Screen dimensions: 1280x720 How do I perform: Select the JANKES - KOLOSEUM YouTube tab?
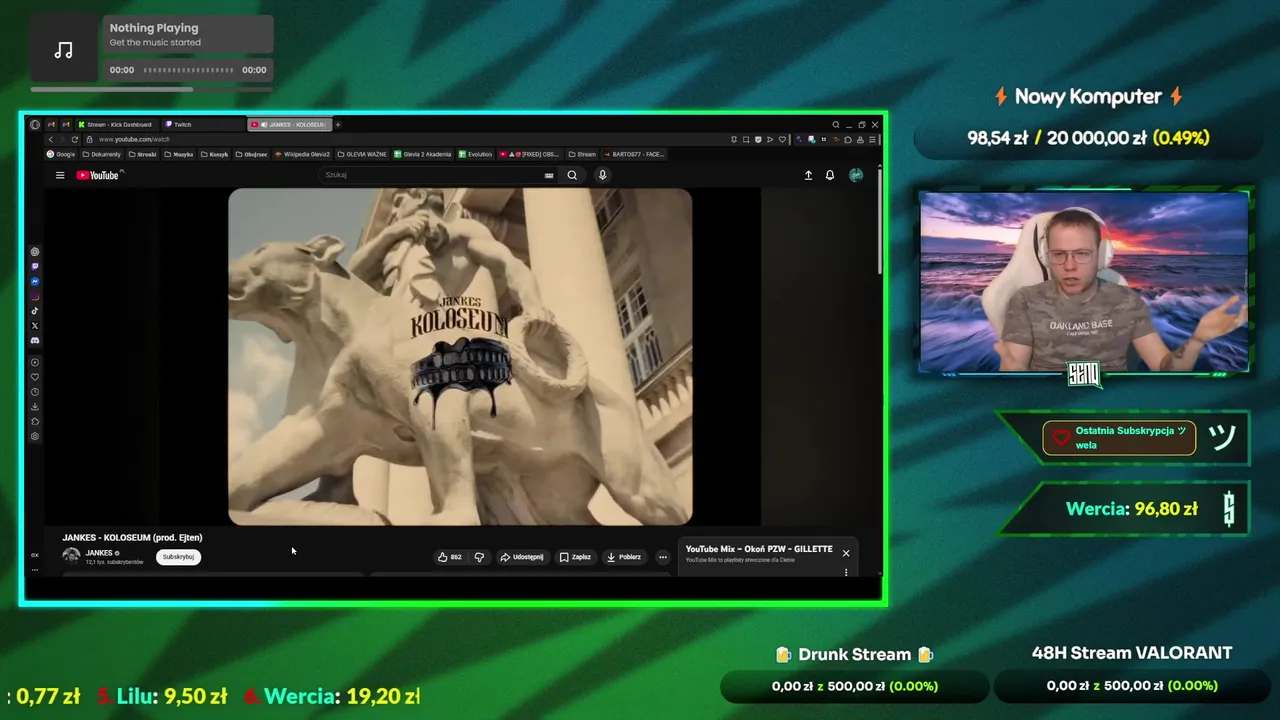click(x=290, y=125)
